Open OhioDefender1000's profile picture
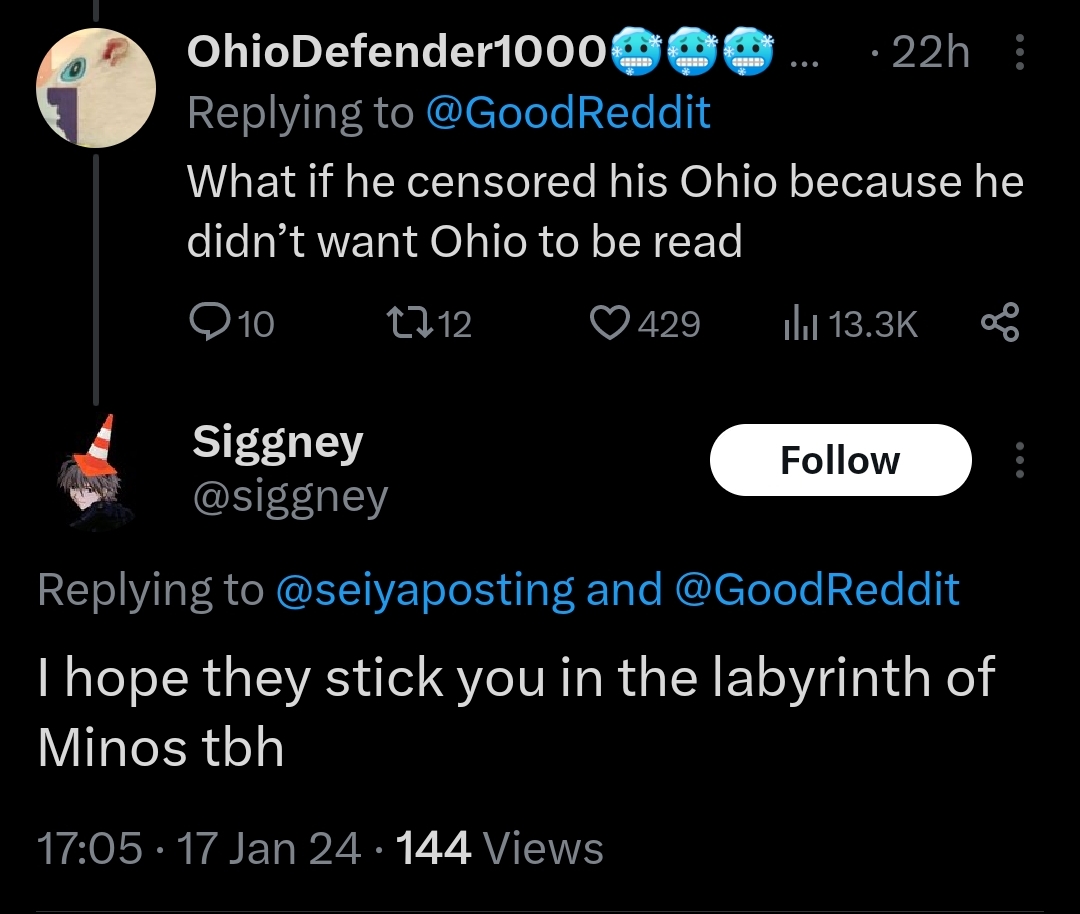The image size is (1080, 914). click(96, 87)
